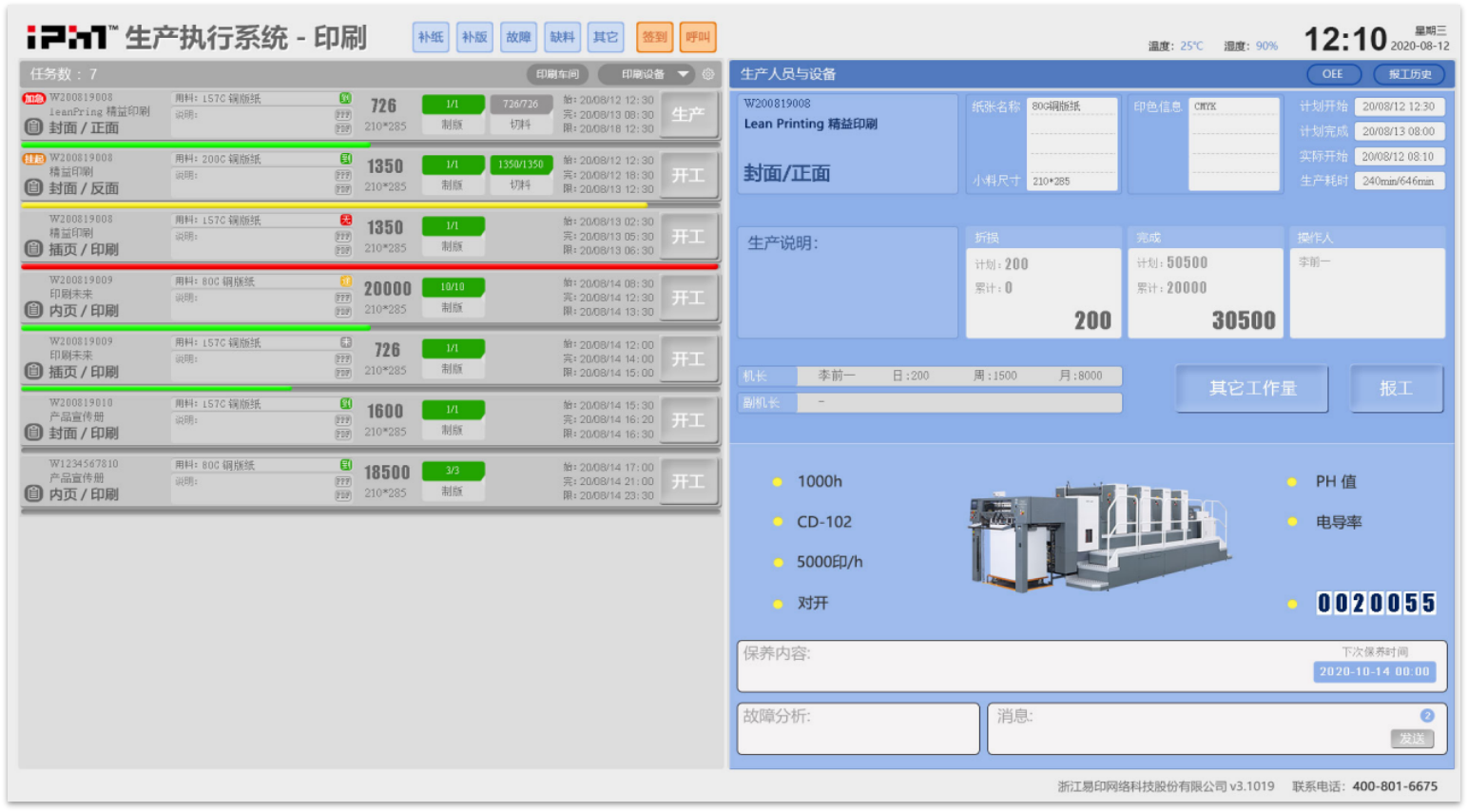The image size is (1468, 812).
Task: Click the red material status icon for 插页 job W200819008
Action: click(346, 220)
